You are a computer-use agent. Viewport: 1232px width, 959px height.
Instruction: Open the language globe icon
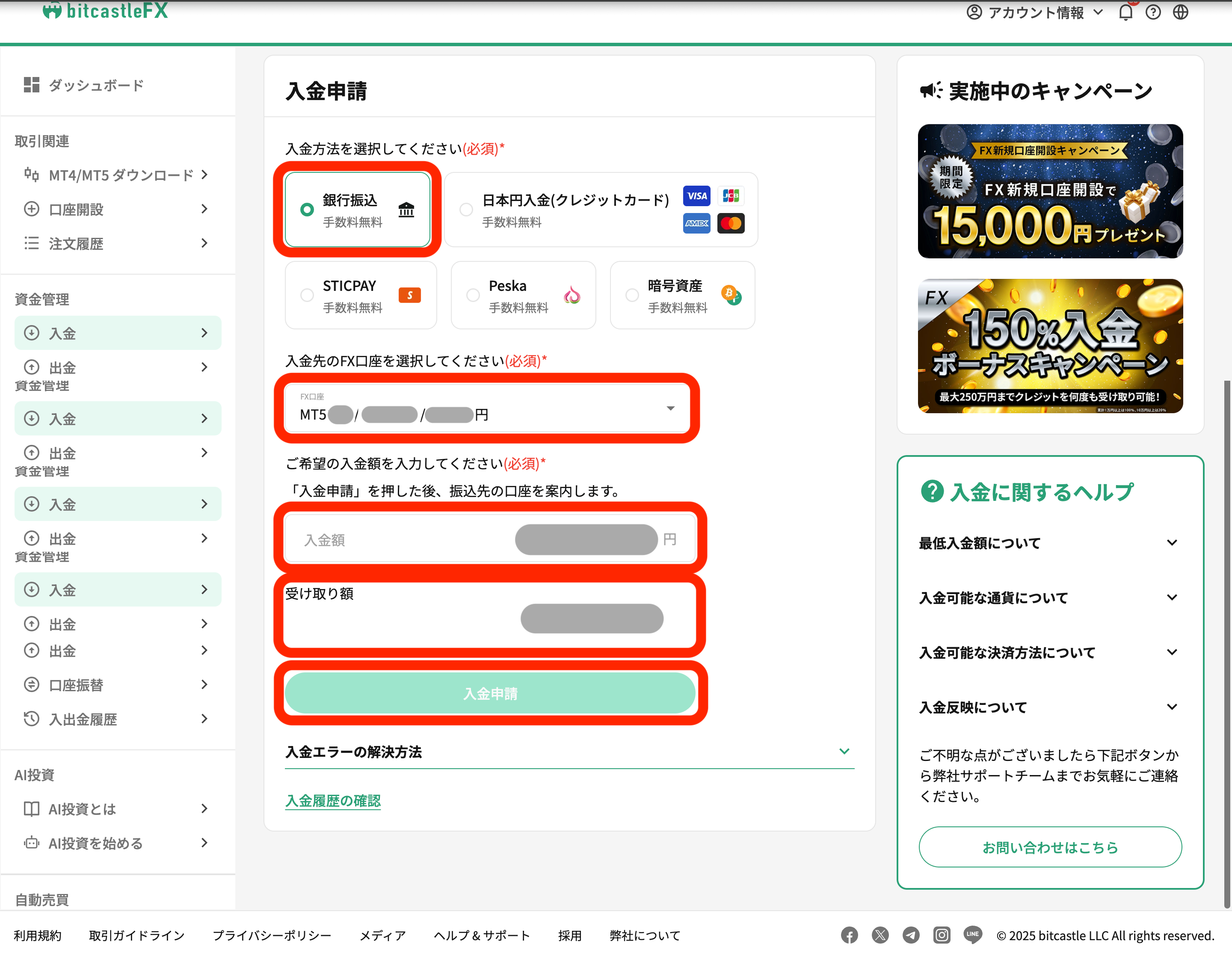click(x=1181, y=12)
